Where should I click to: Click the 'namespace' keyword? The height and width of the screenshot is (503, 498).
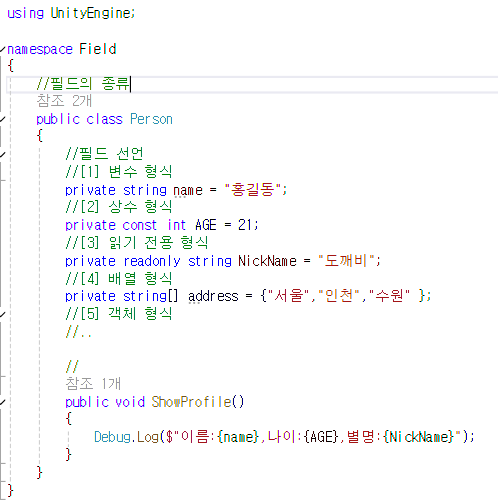(x=40, y=49)
